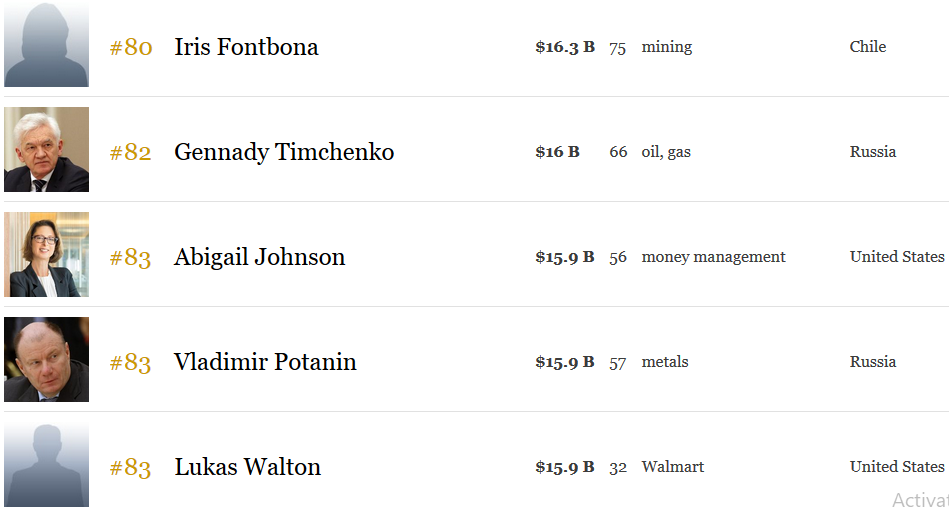Select the Walmart source entry

pyautogui.click(x=672, y=467)
